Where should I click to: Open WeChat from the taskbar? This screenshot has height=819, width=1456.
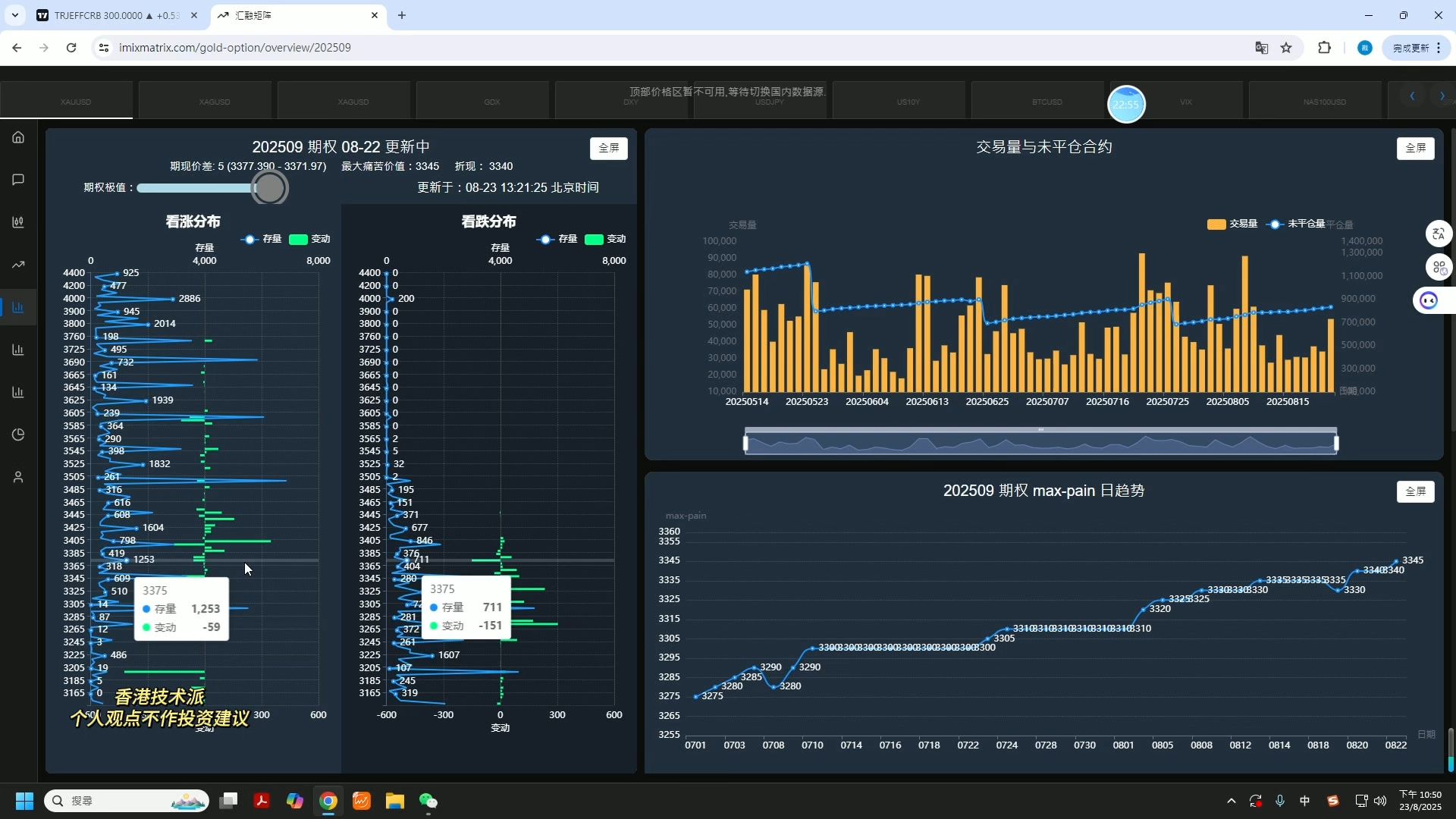pyautogui.click(x=428, y=801)
